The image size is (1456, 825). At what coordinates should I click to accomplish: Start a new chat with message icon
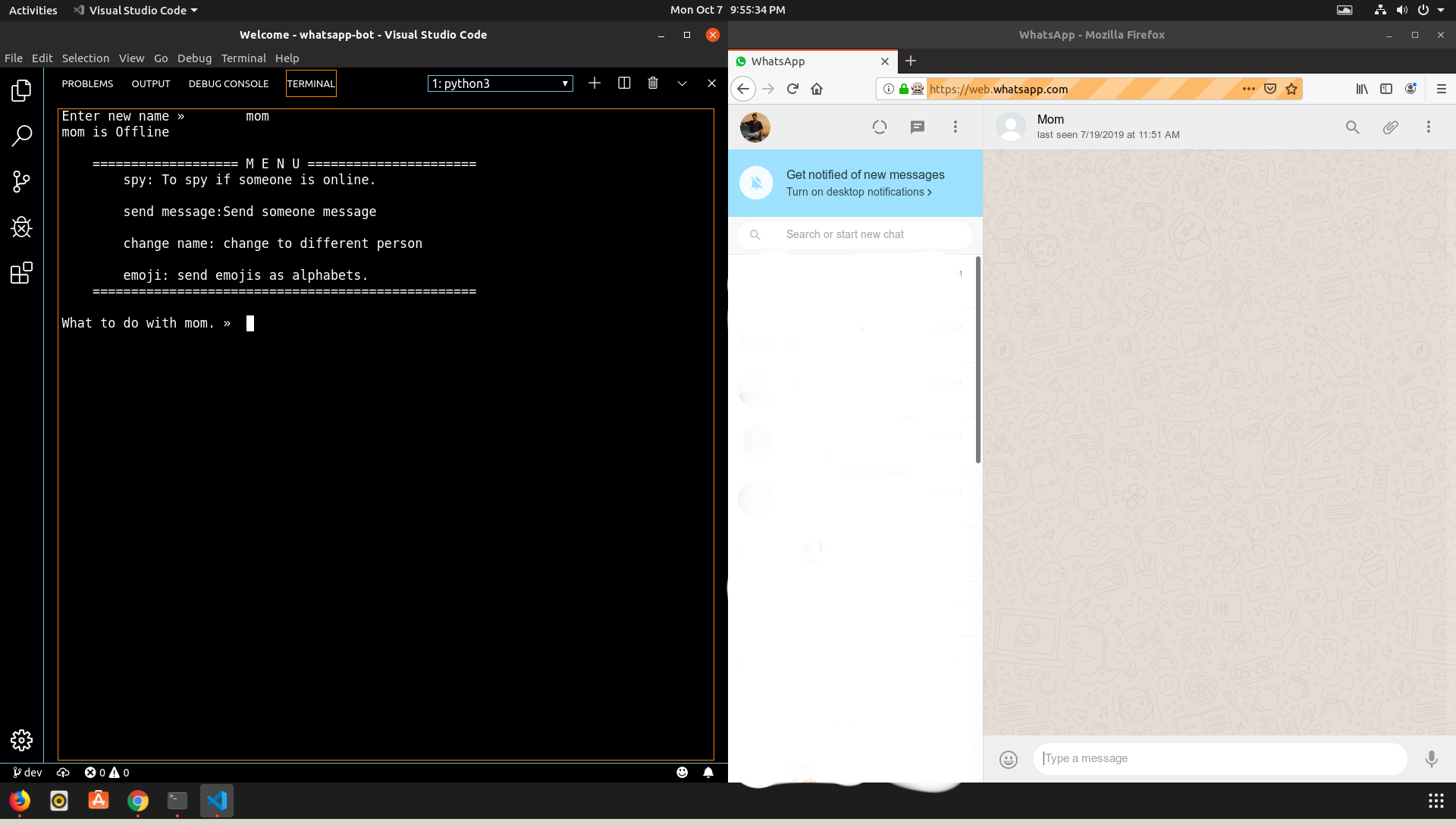(x=918, y=127)
